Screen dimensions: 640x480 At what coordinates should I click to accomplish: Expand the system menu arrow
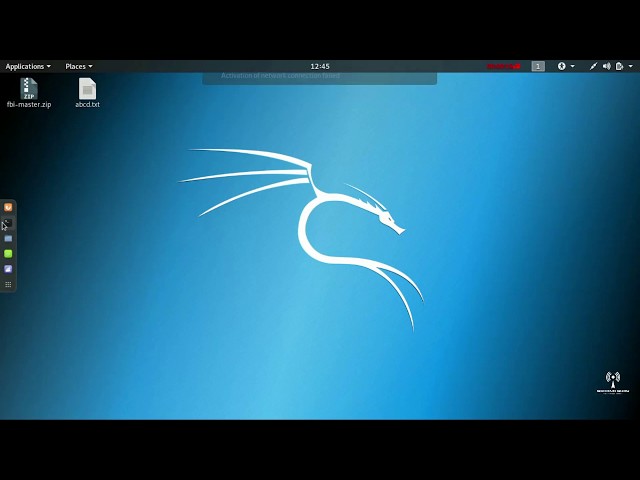click(x=631, y=66)
